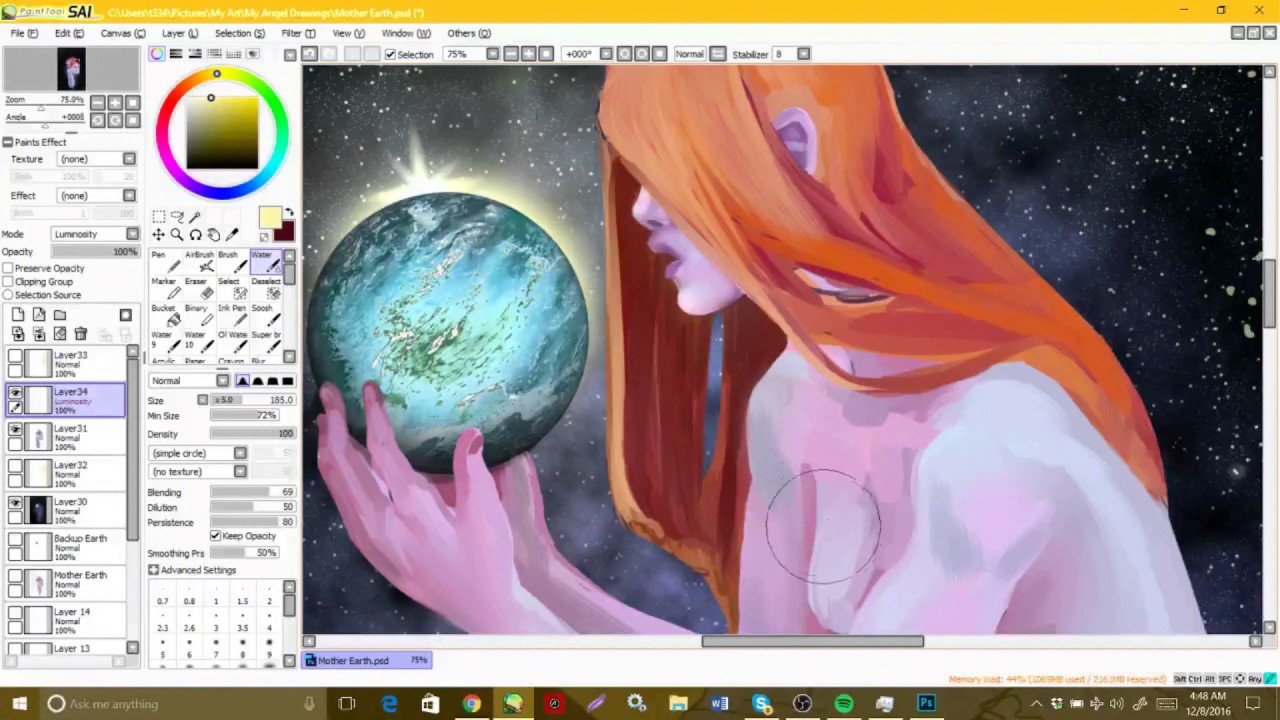Pick the lasso selection tool
Viewport: 1280px width, 720px height.
177,217
